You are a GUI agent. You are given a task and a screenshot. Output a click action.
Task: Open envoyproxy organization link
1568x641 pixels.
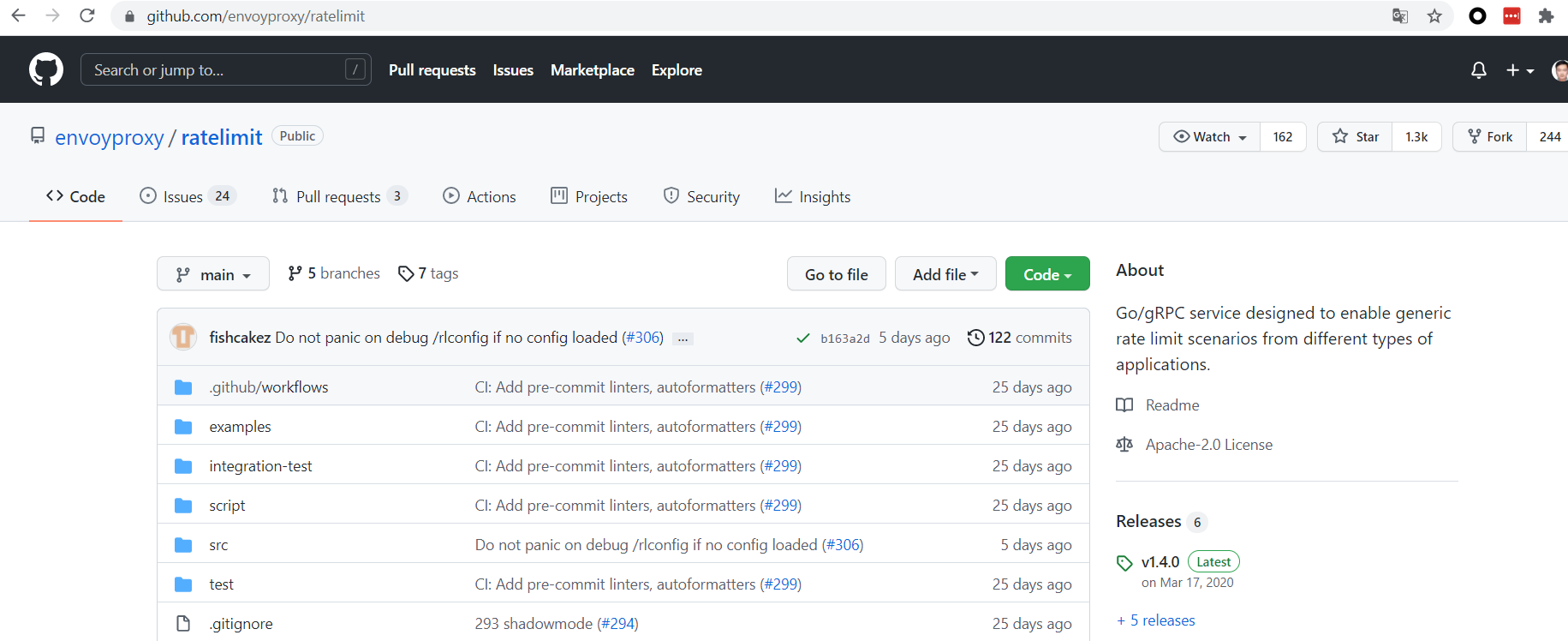click(x=110, y=137)
